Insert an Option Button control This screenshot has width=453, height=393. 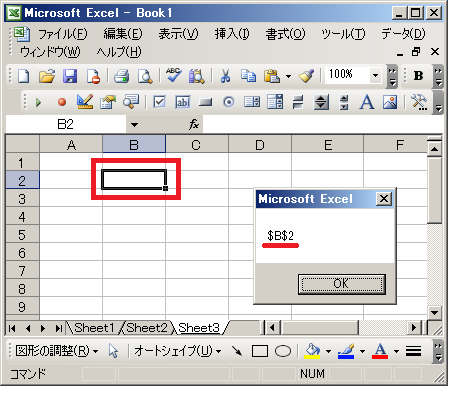pyautogui.click(x=228, y=102)
